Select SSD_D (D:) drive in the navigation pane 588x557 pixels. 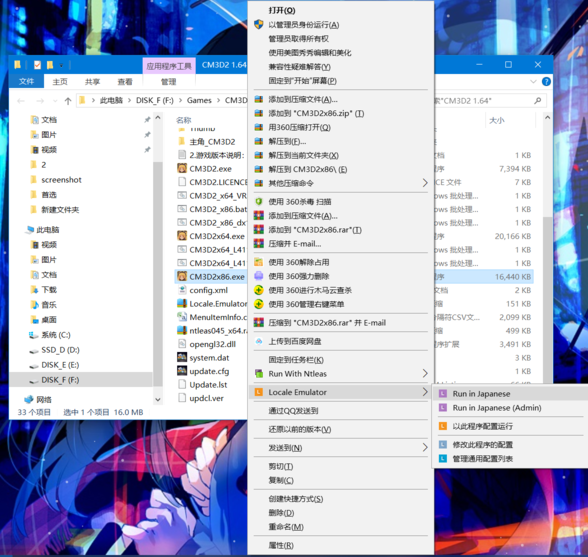[x=60, y=350]
